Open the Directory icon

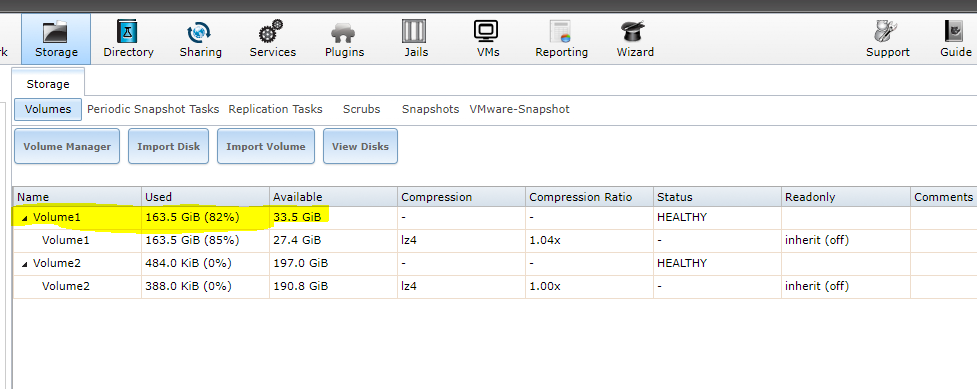(x=128, y=31)
